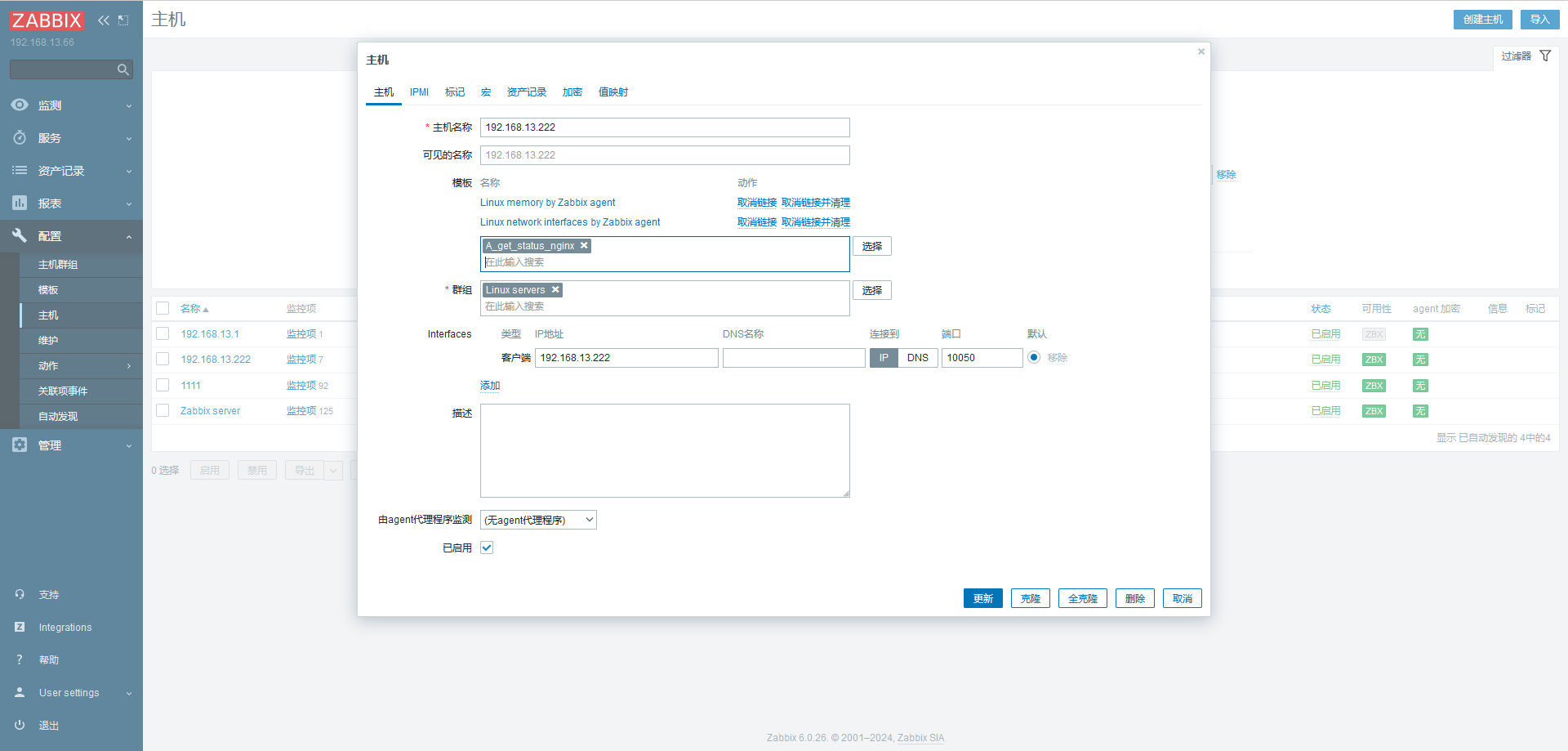Viewport: 1568px width, 751px height.
Task: Expand the User settings menu
Action: [x=71, y=692]
